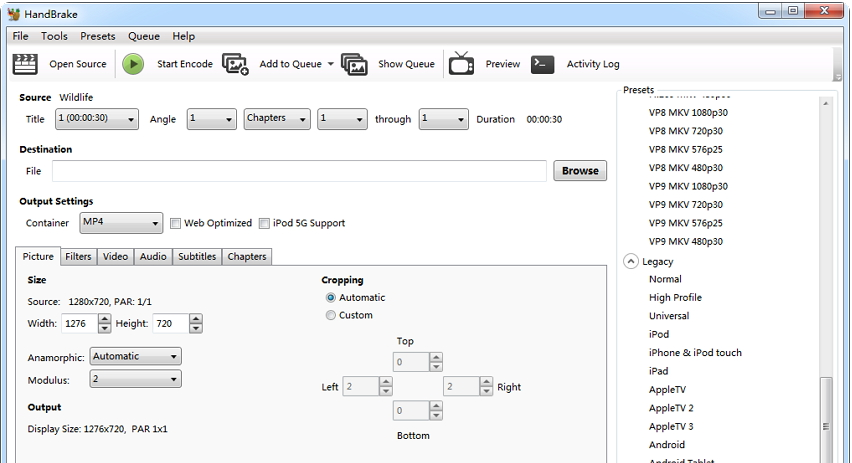Click the presets scrollbar up arrow
Screen dimensions: 852x463
(826, 103)
